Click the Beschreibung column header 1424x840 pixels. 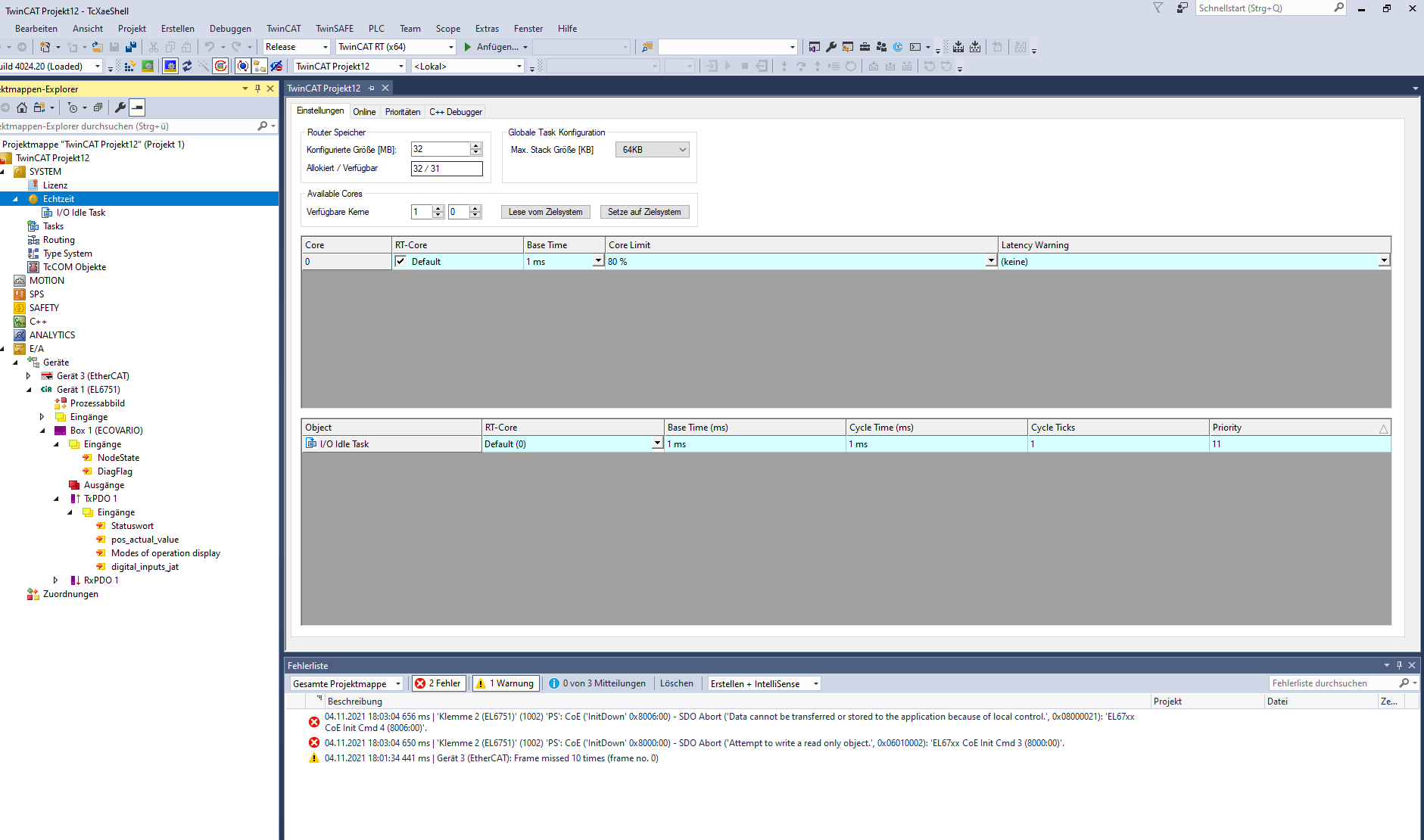[x=737, y=702]
